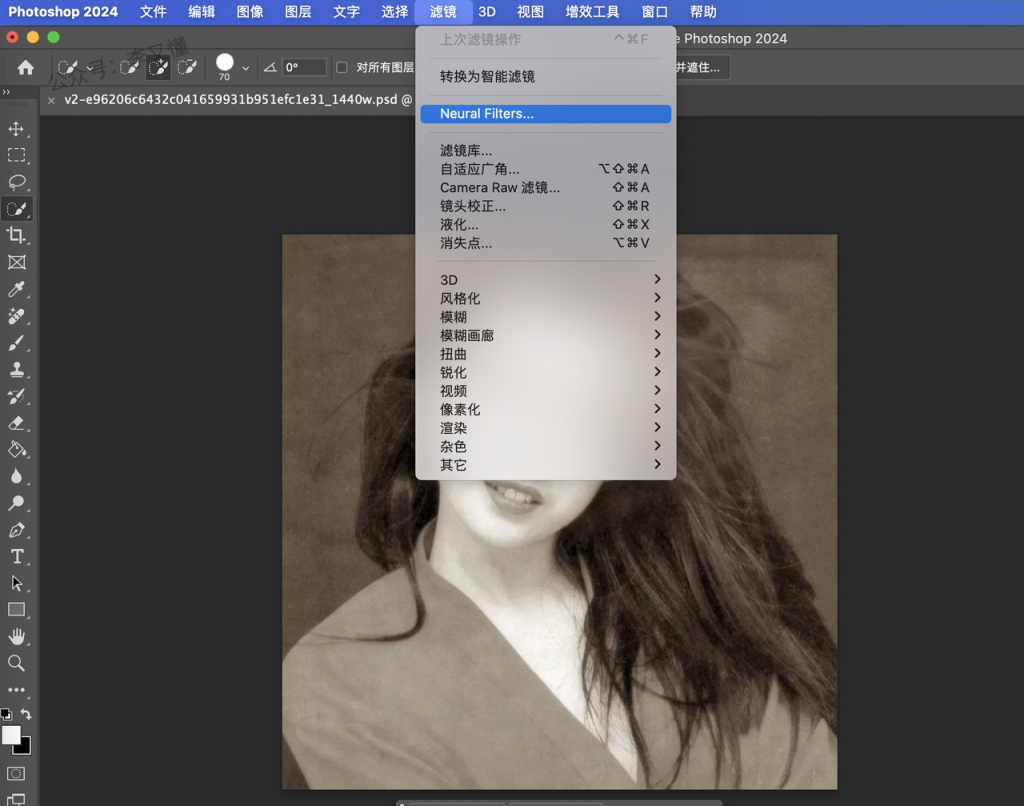Expand the 3D filter submenu

coord(545,280)
